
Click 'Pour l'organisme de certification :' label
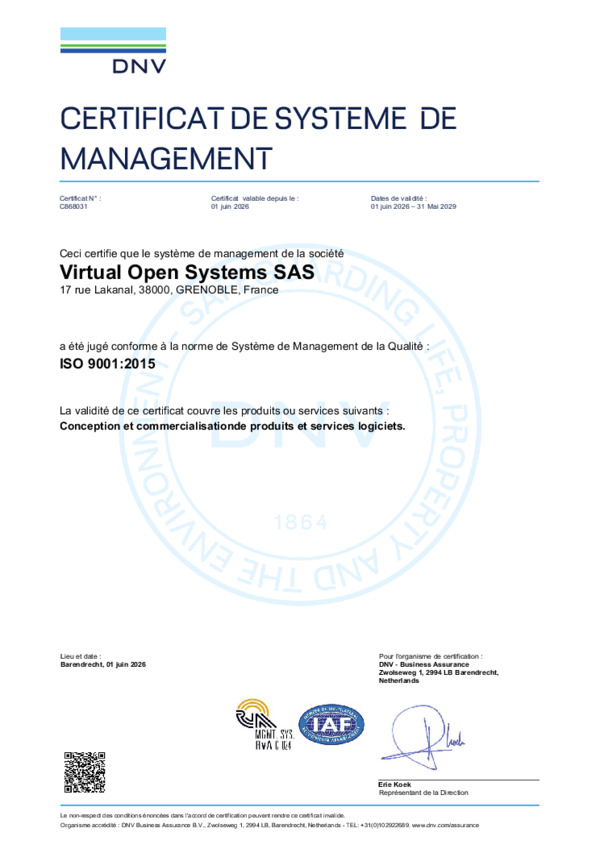[430, 656]
